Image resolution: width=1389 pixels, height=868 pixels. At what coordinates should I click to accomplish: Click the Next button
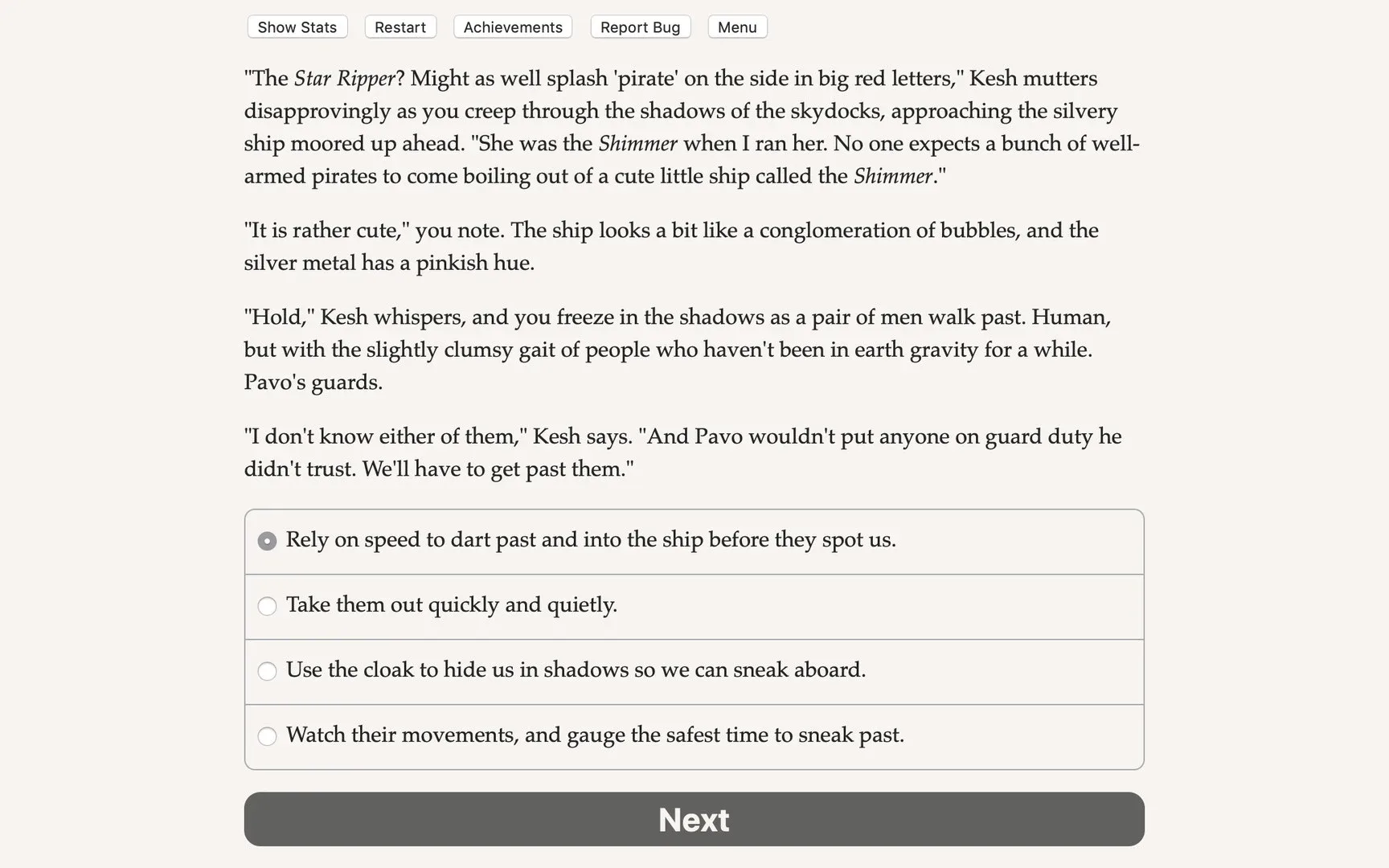pos(694,819)
